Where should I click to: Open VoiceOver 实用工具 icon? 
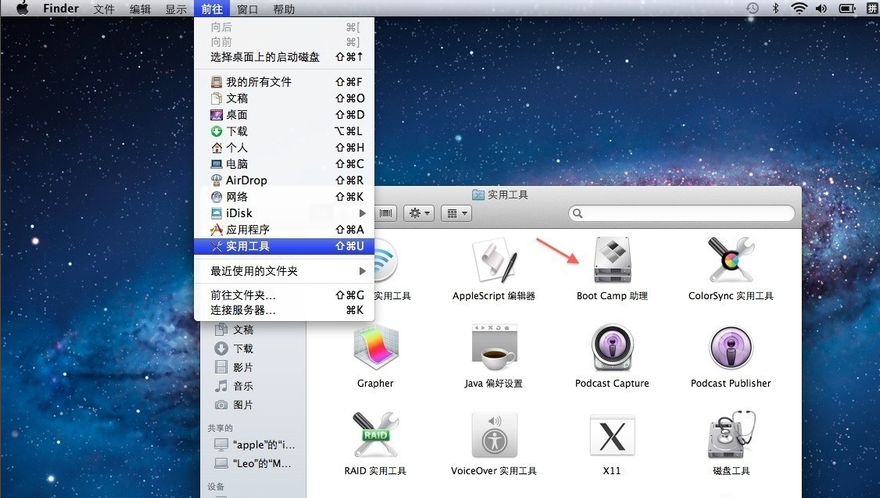pos(494,435)
